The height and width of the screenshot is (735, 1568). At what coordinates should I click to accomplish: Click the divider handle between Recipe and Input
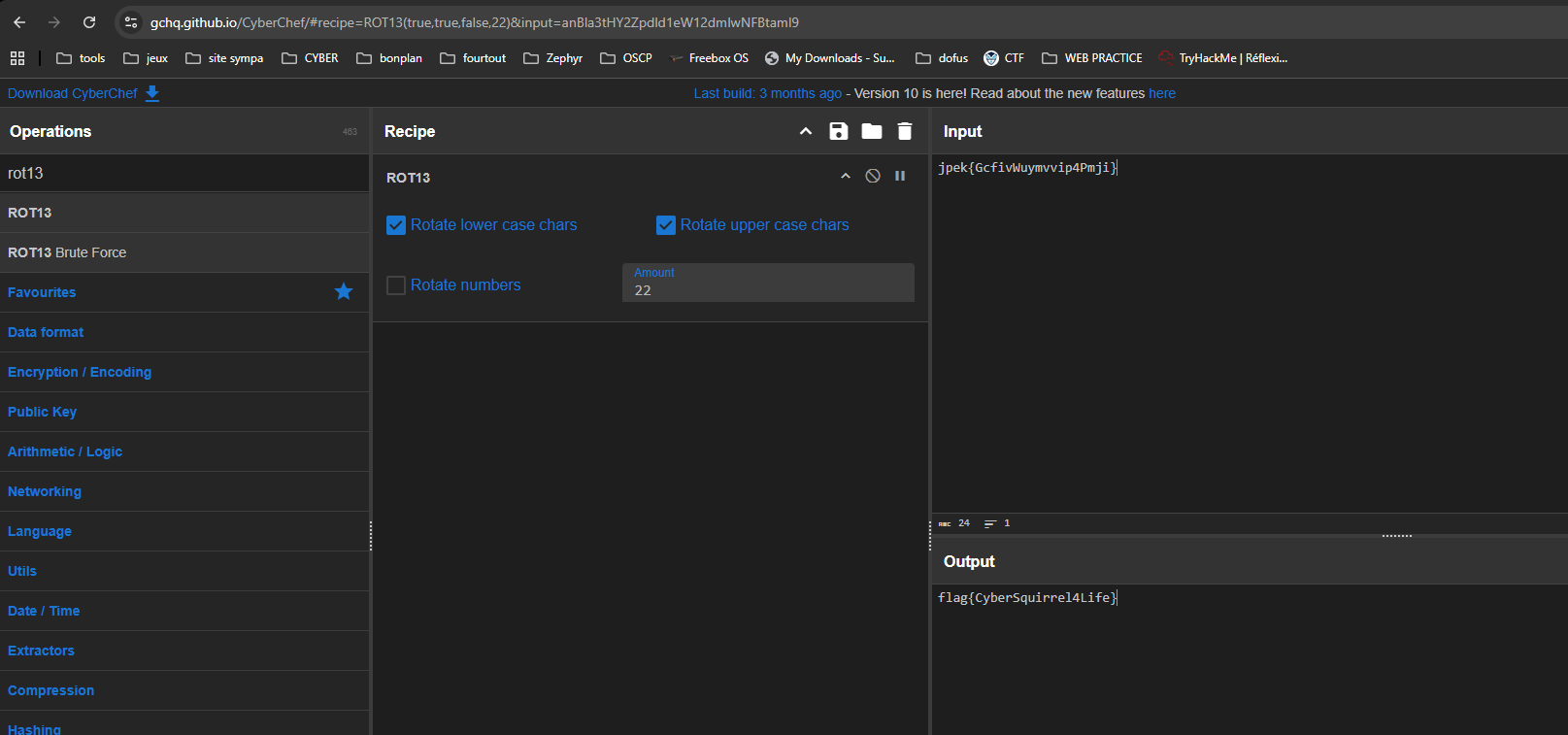pyautogui.click(x=930, y=536)
